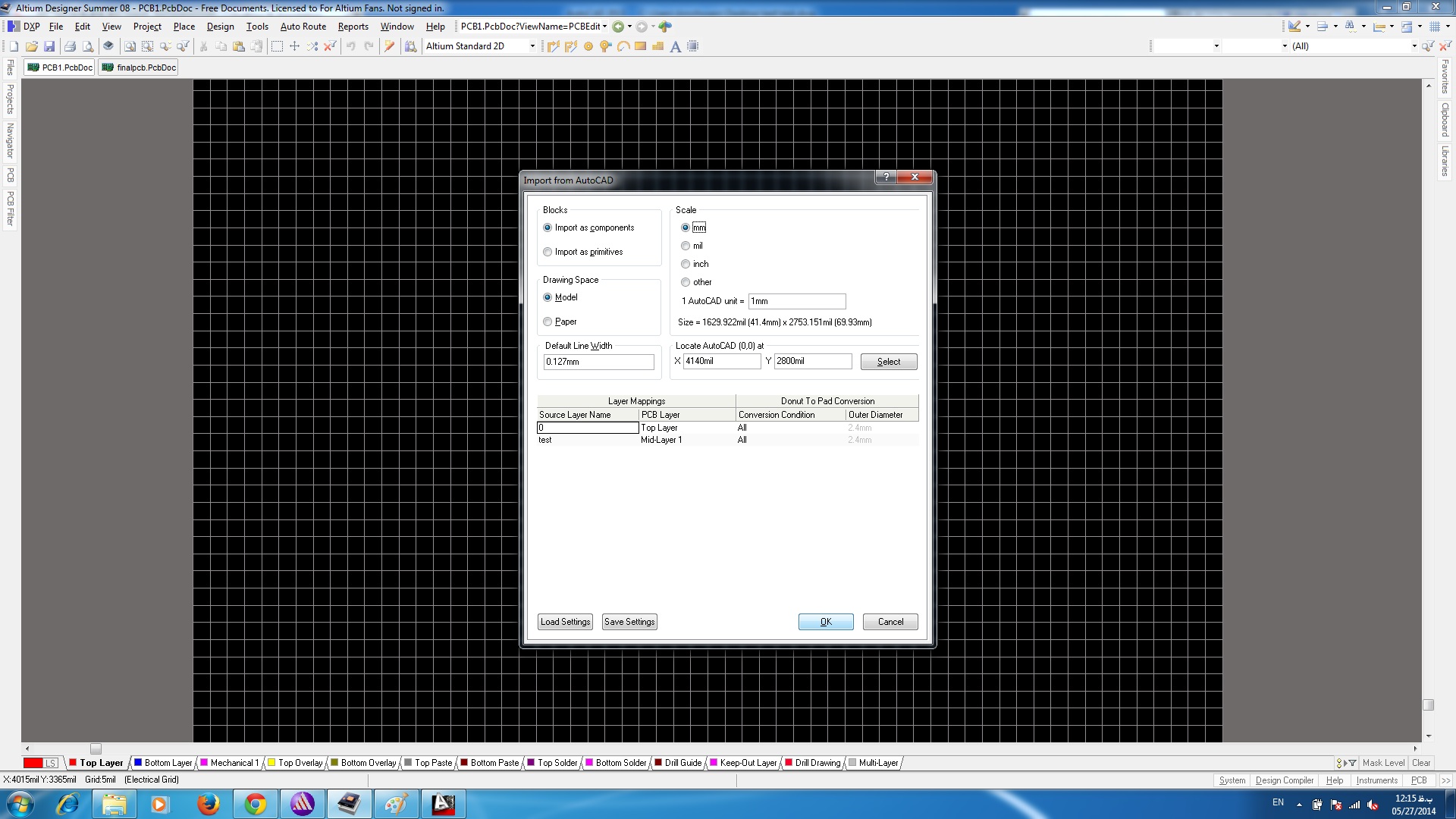Click the Save document toolbar icon
This screenshot has width=1456, height=819.
coord(49,46)
